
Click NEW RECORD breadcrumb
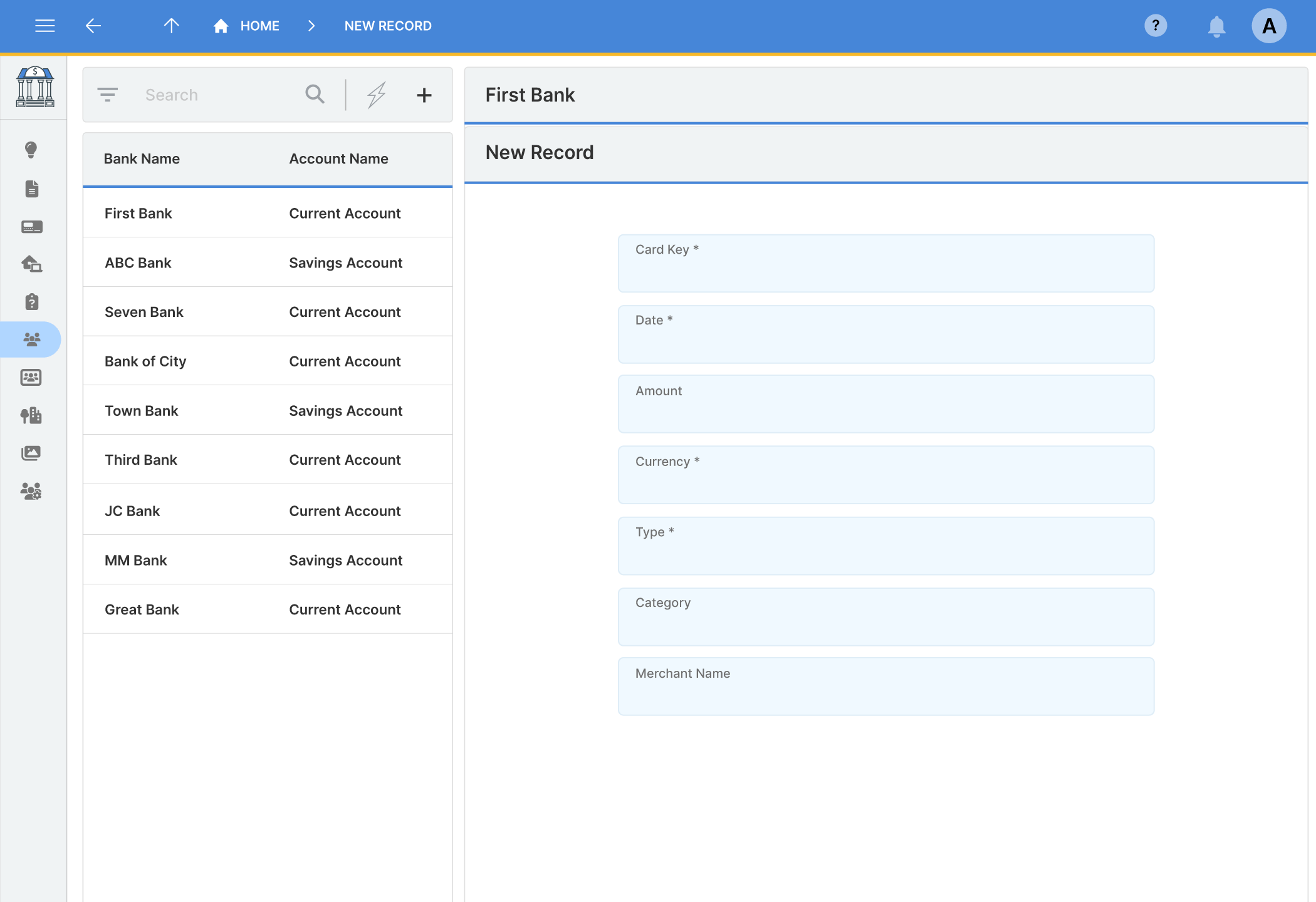click(x=388, y=26)
